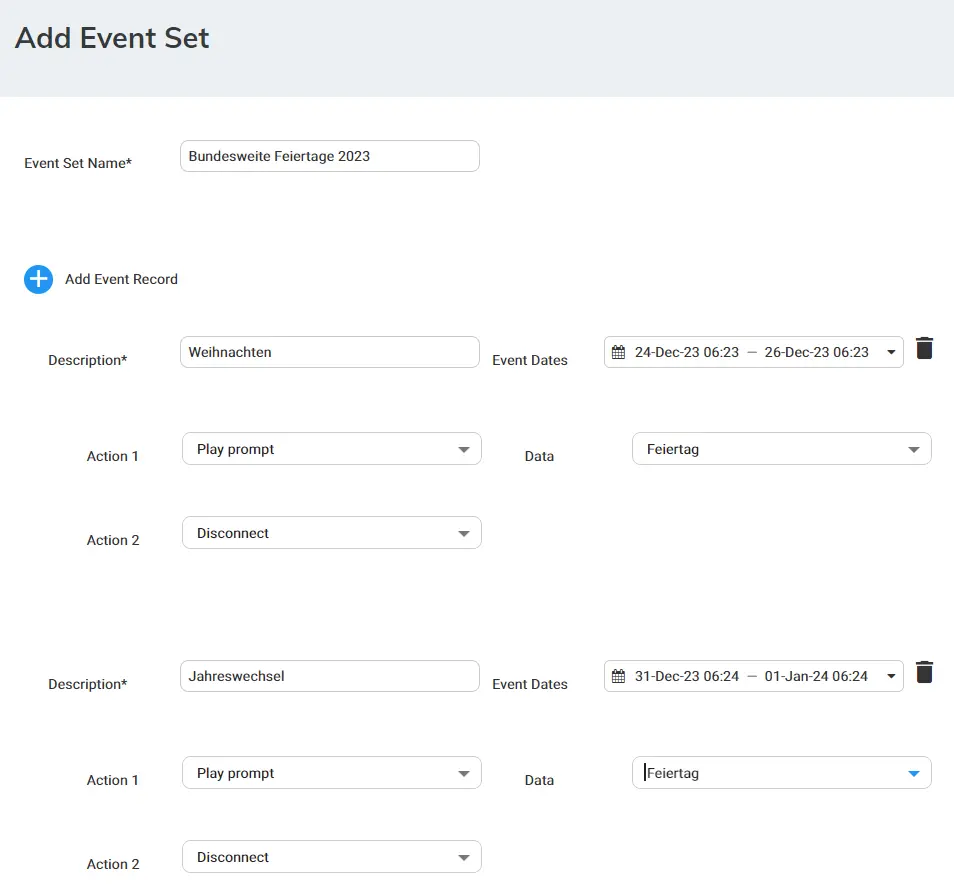
Task: Click the Event Set Name input field
Action: (330, 156)
